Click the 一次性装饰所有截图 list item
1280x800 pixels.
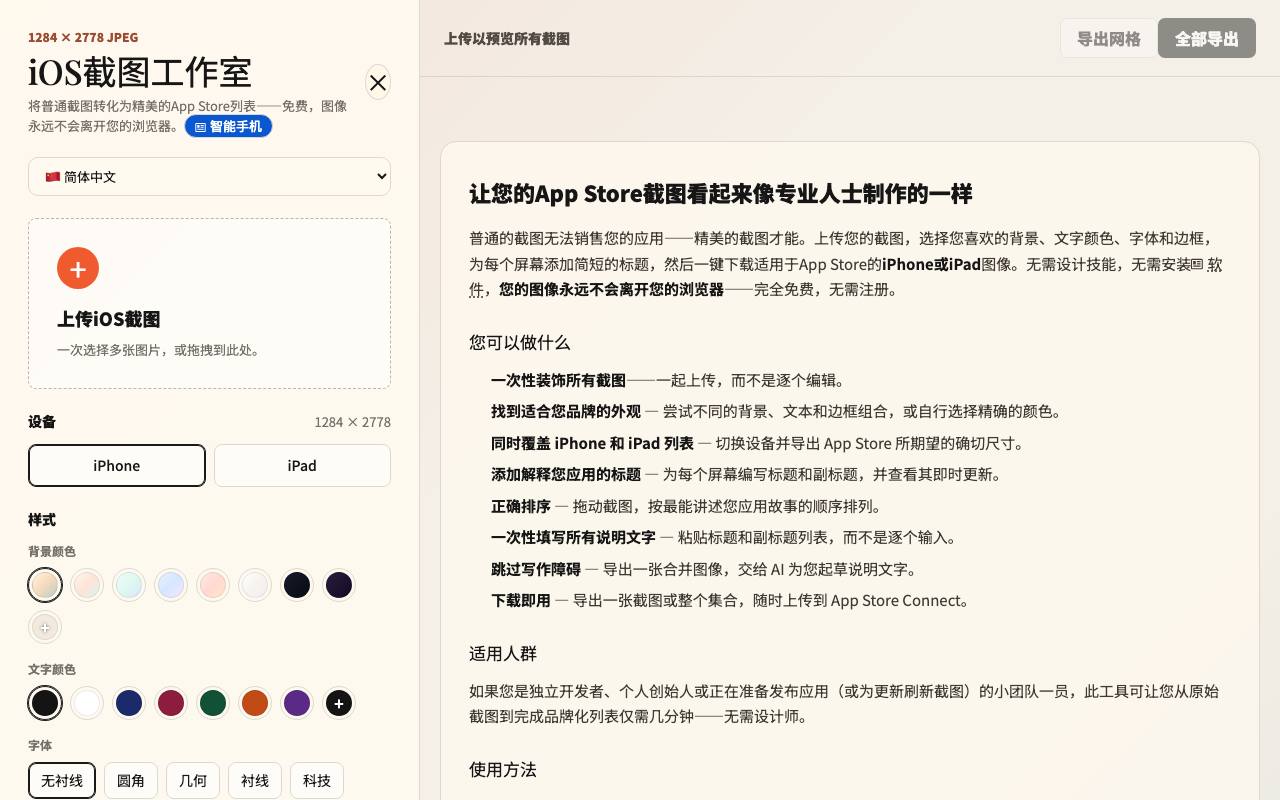(669, 380)
